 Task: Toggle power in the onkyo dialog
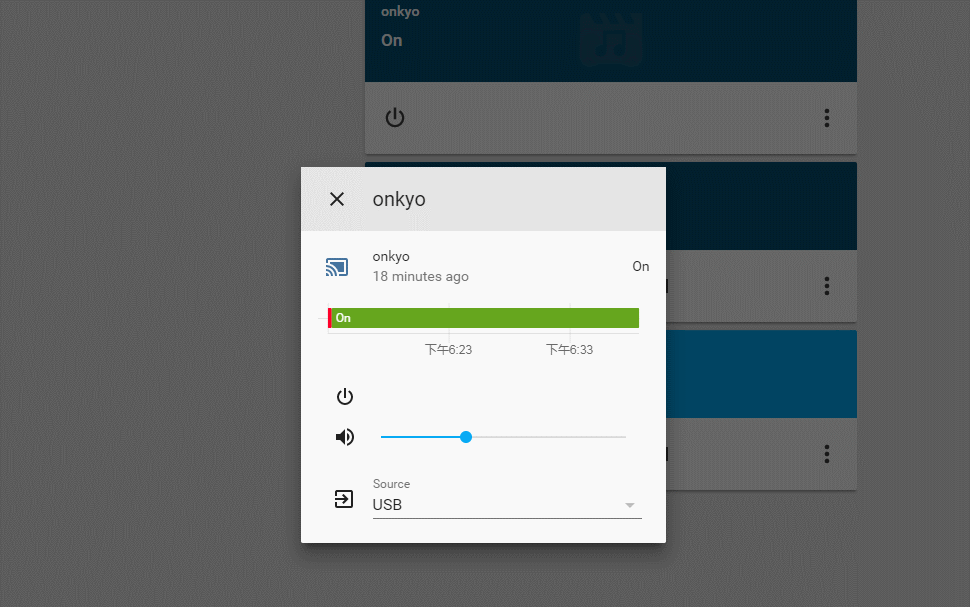(x=345, y=396)
